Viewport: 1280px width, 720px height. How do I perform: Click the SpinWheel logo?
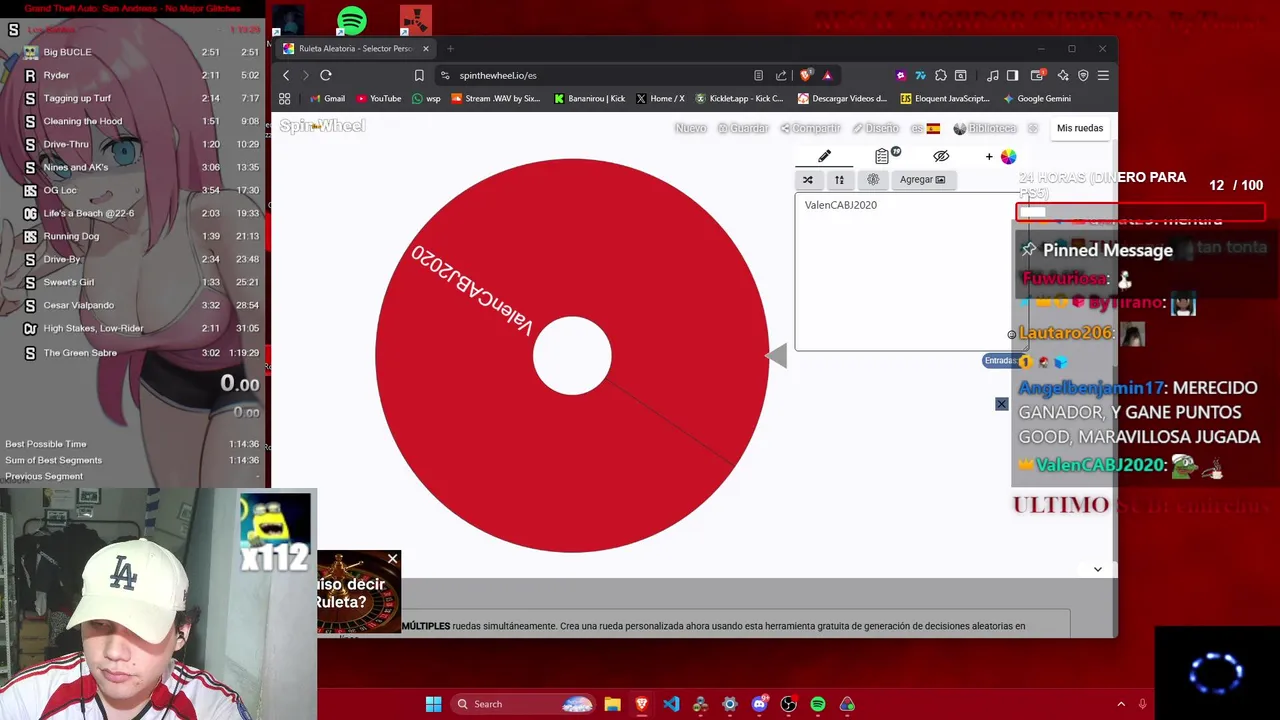(322, 126)
